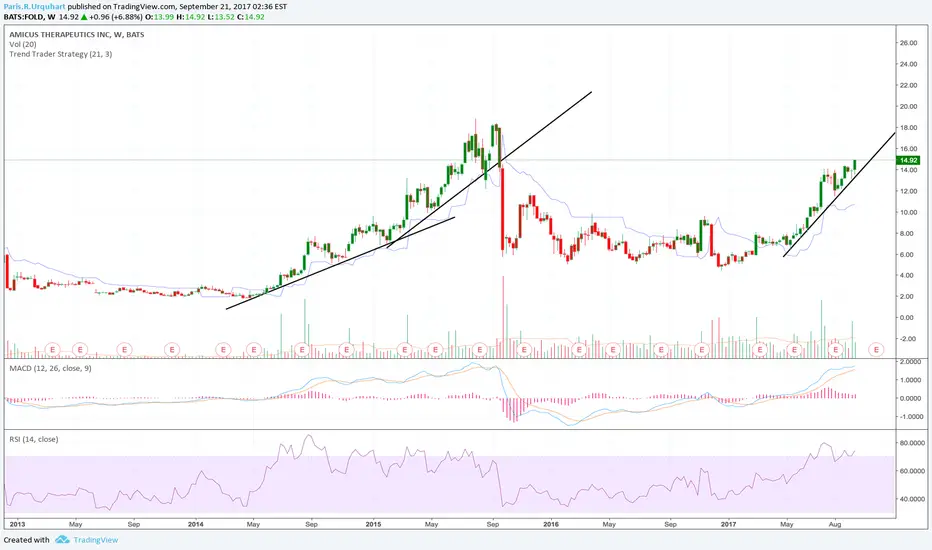Image resolution: width=932 pixels, height=550 pixels.
Task: Click the rightmost earnings 'E' marker past the last candle
Action: (x=876, y=350)
